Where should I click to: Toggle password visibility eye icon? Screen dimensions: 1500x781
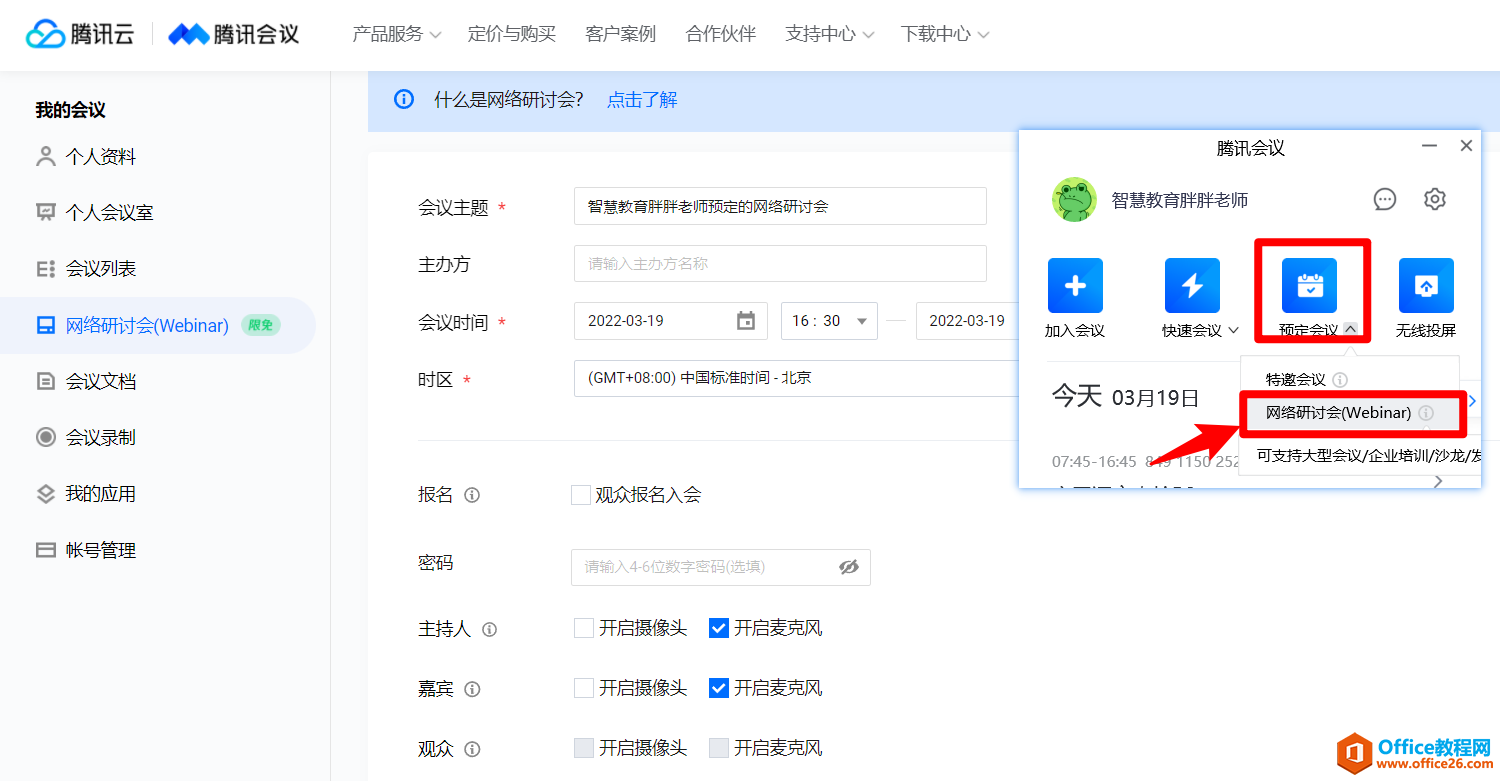[x=849, y=567]
